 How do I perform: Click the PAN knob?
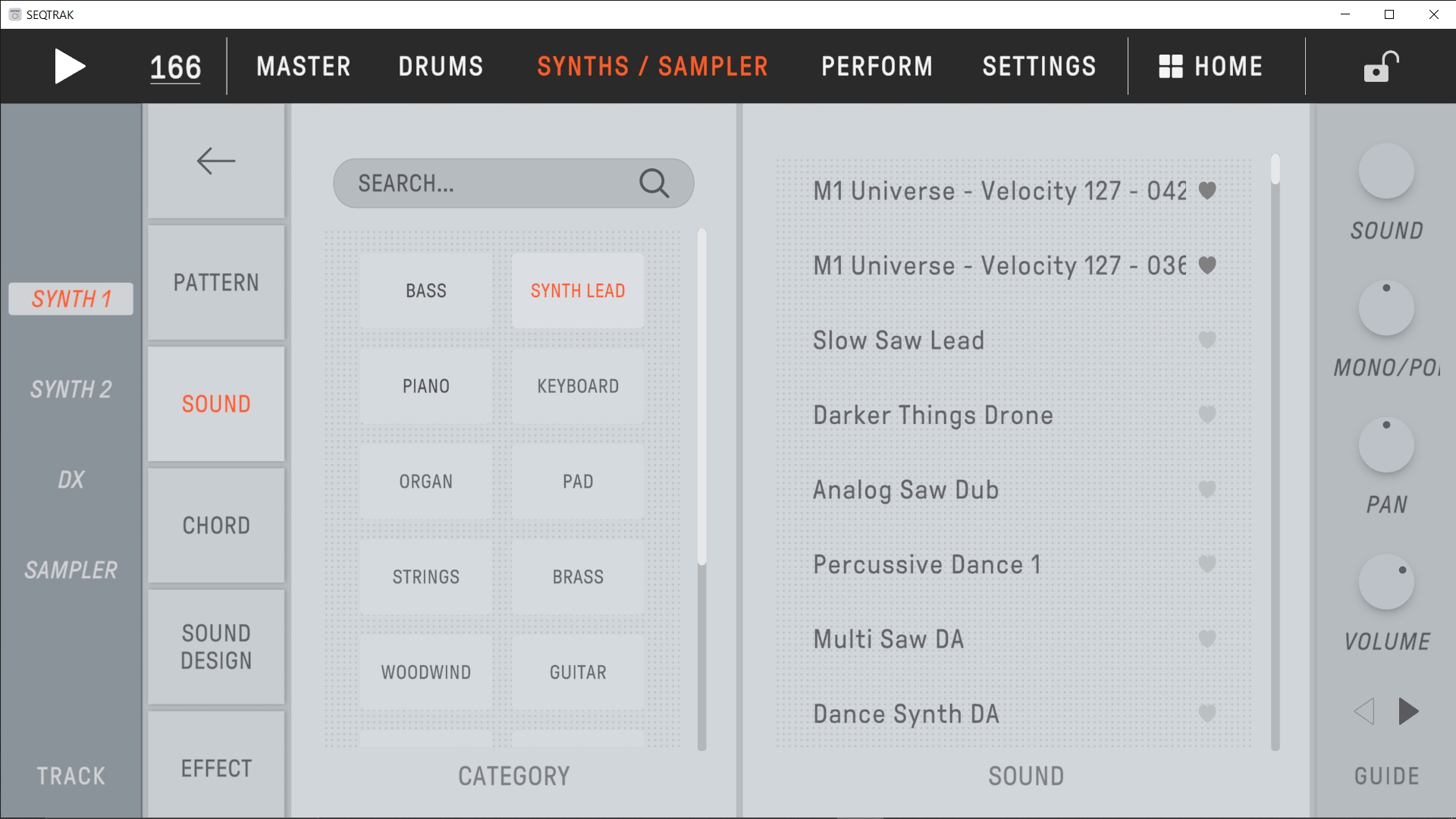coord(1385,445)
